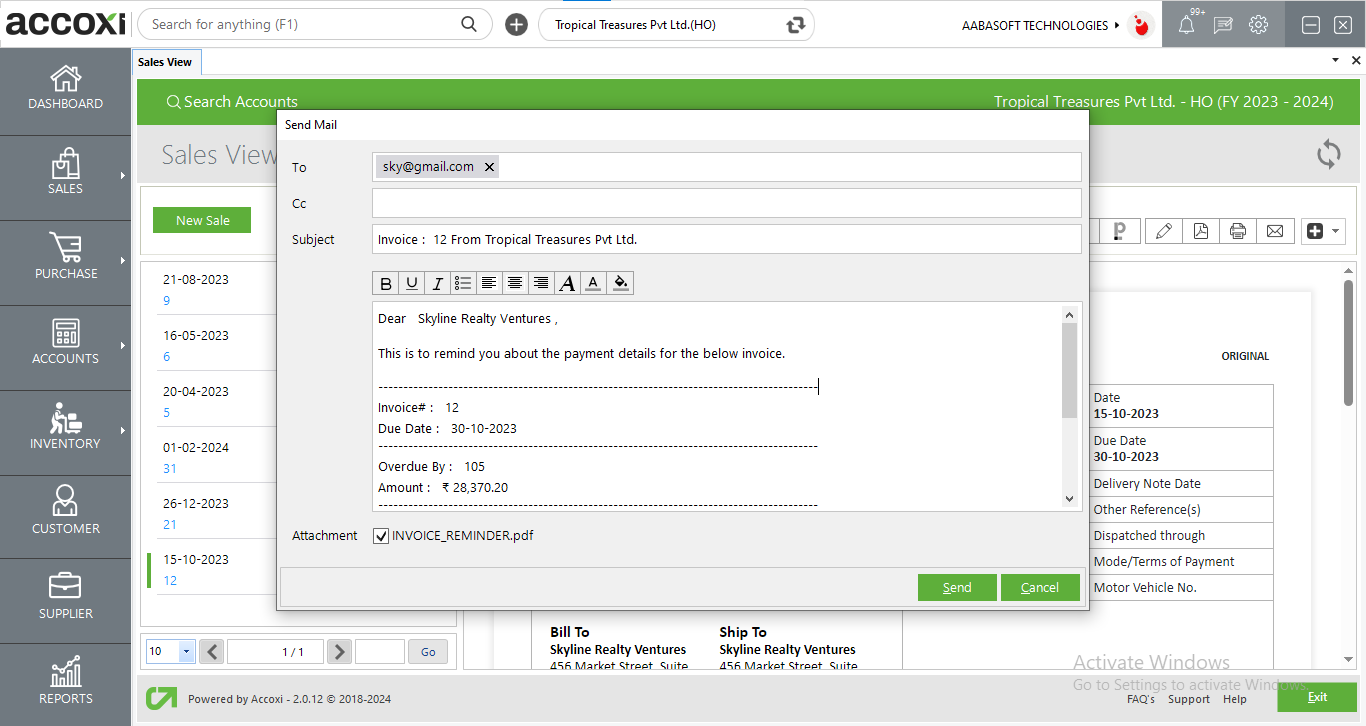The image size is (1366, 726).
Task: Open notifications bell icon
Action: point(1186,25)
